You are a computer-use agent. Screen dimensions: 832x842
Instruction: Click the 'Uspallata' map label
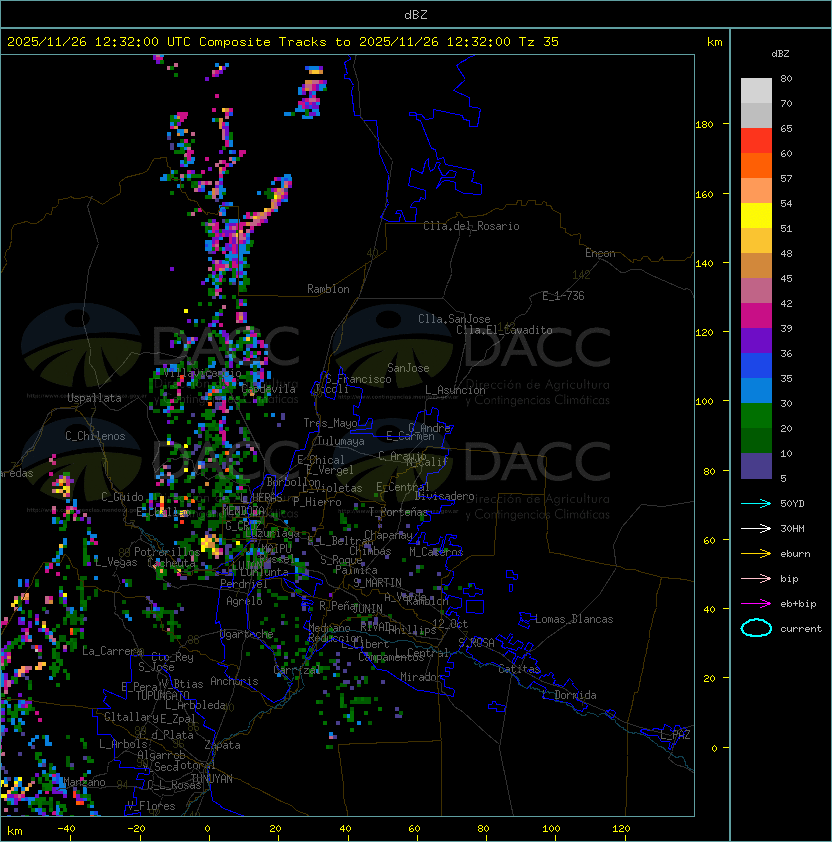pyautogui.click(x=95, y=398)
